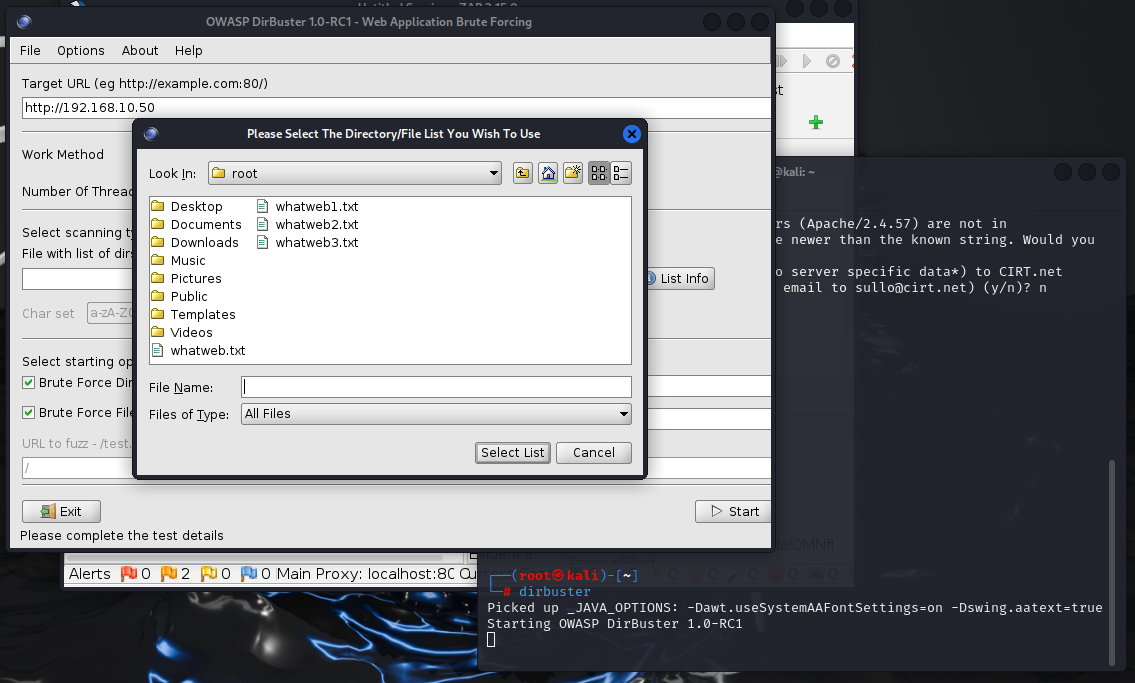The image size is (1135, 683).
Task: Jump to Home folder in file dialog
Action: 548,173
